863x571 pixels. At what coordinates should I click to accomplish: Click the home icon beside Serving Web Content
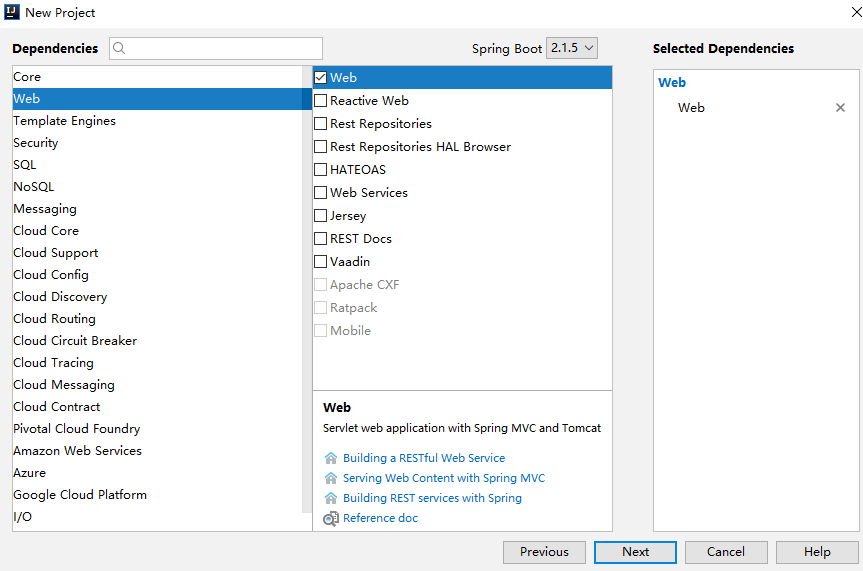(x=331, y=478)
